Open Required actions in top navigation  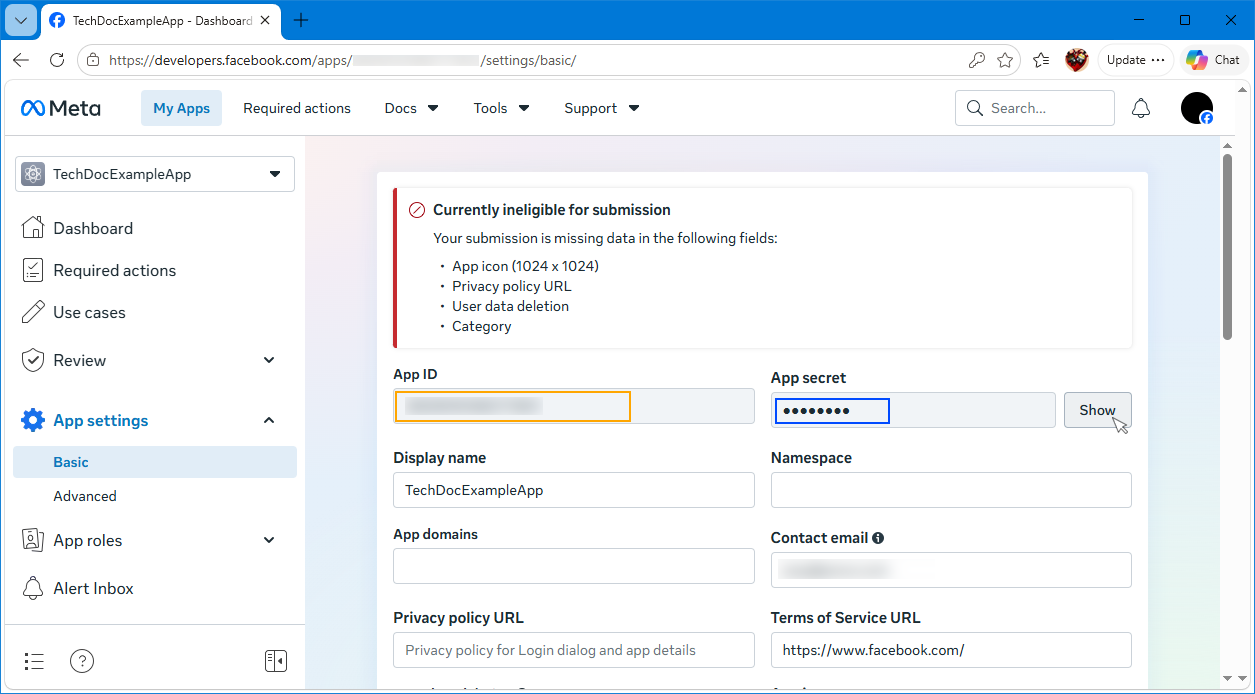tap(297, 108)
